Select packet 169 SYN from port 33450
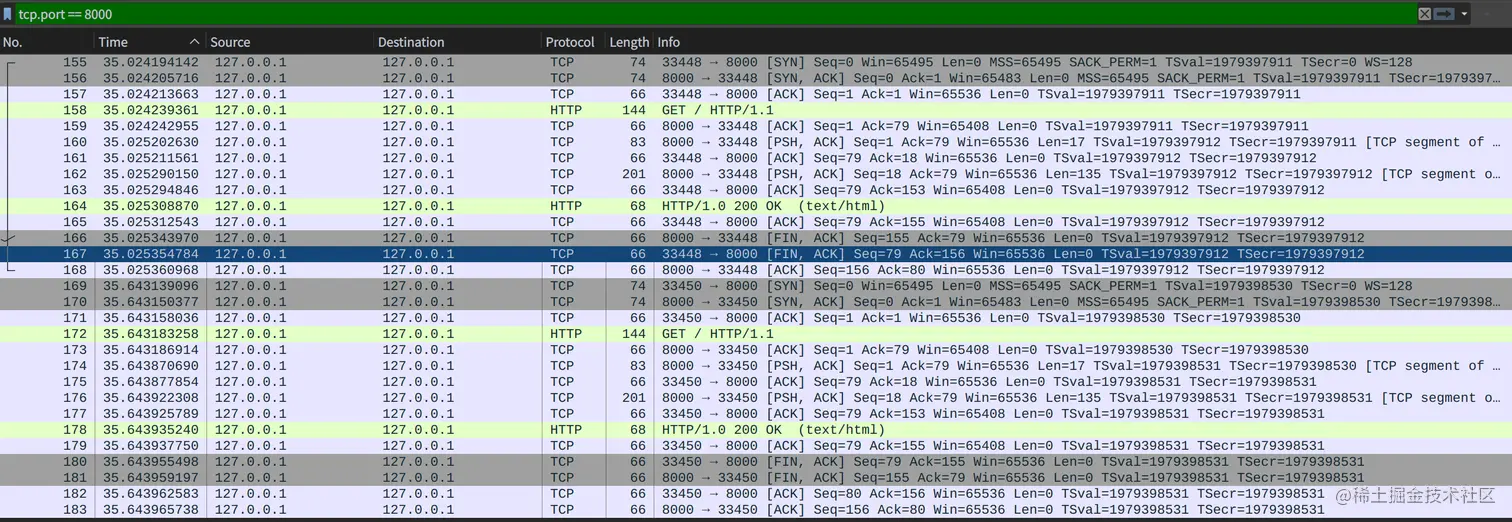Viewport: 1512px width, 522px height. pyautogui.click(x=756, y=286)
